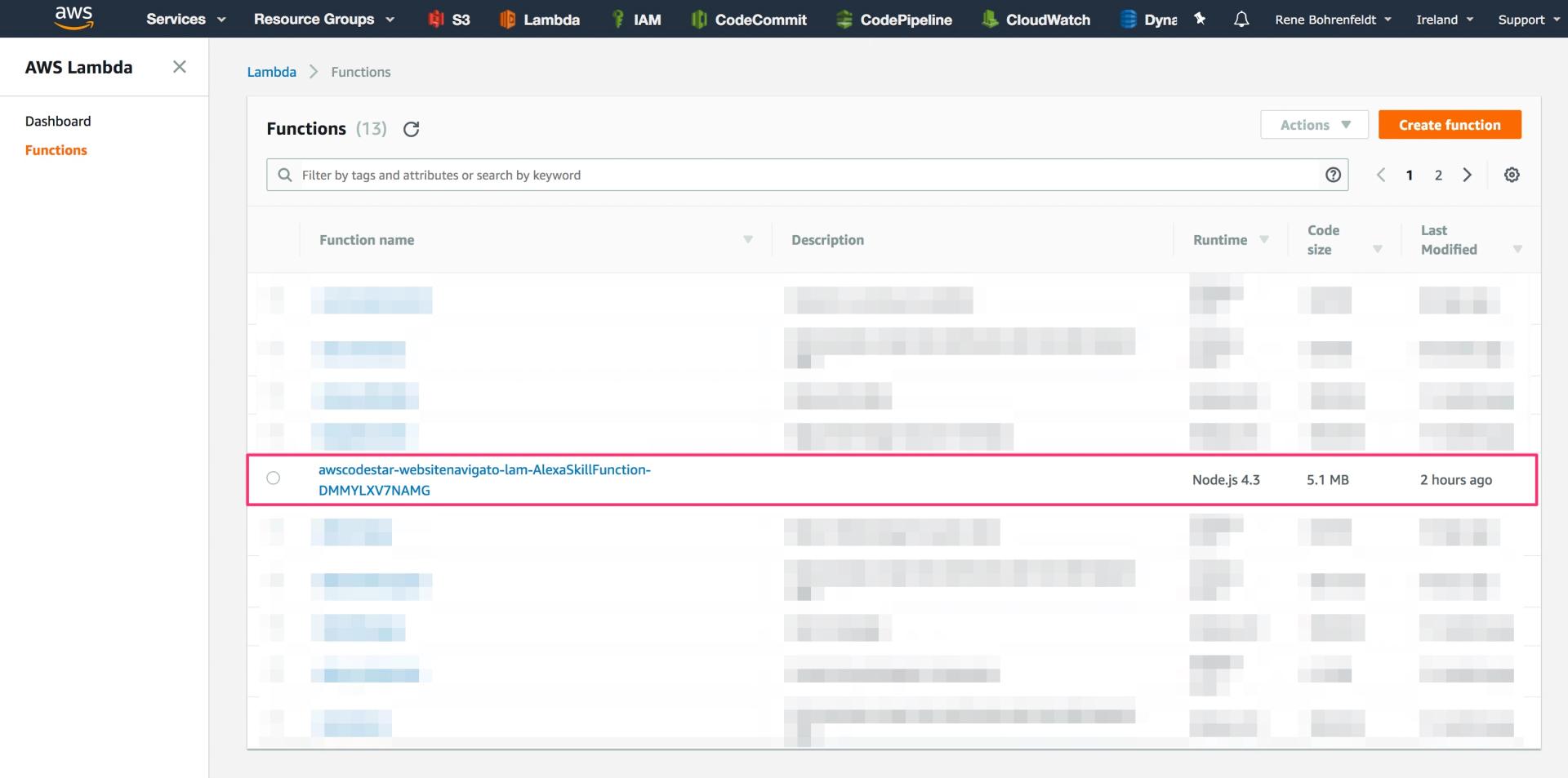Open table preferences gear icon

[1512, 175]
